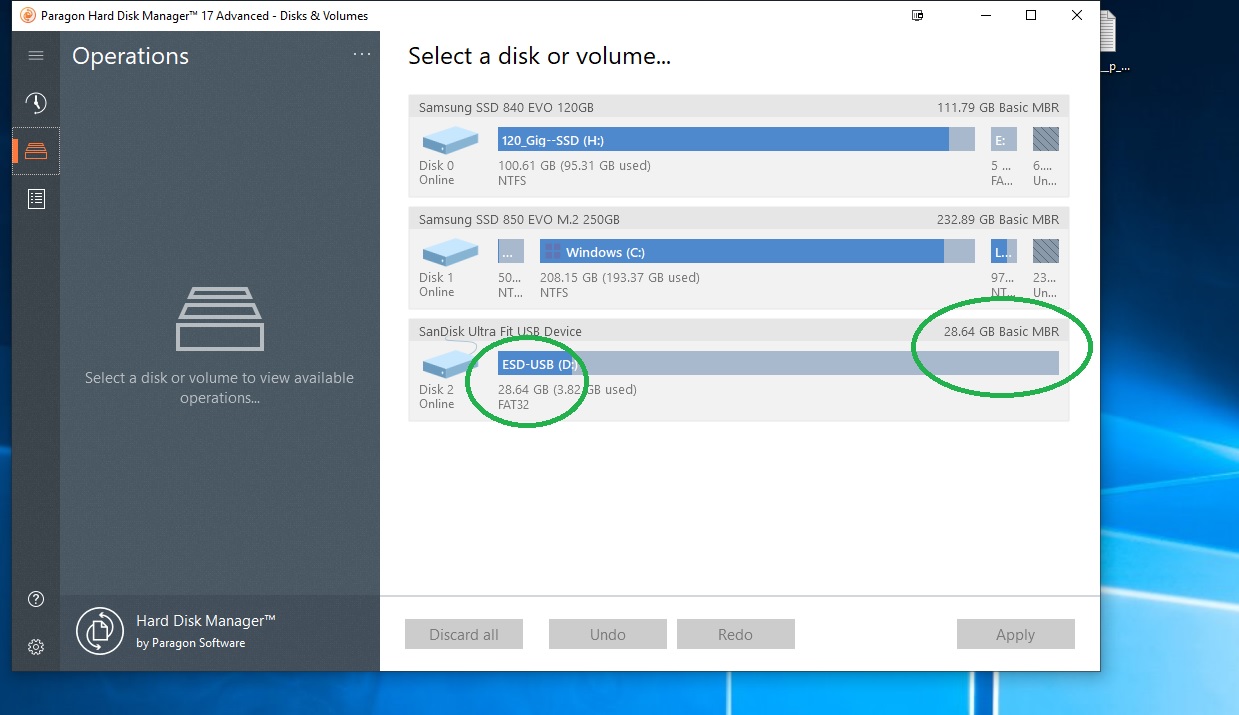Screen dimensions: 1239x715
Task: Select the Disk 1 drive icon
Action: [x=450, y=252]
